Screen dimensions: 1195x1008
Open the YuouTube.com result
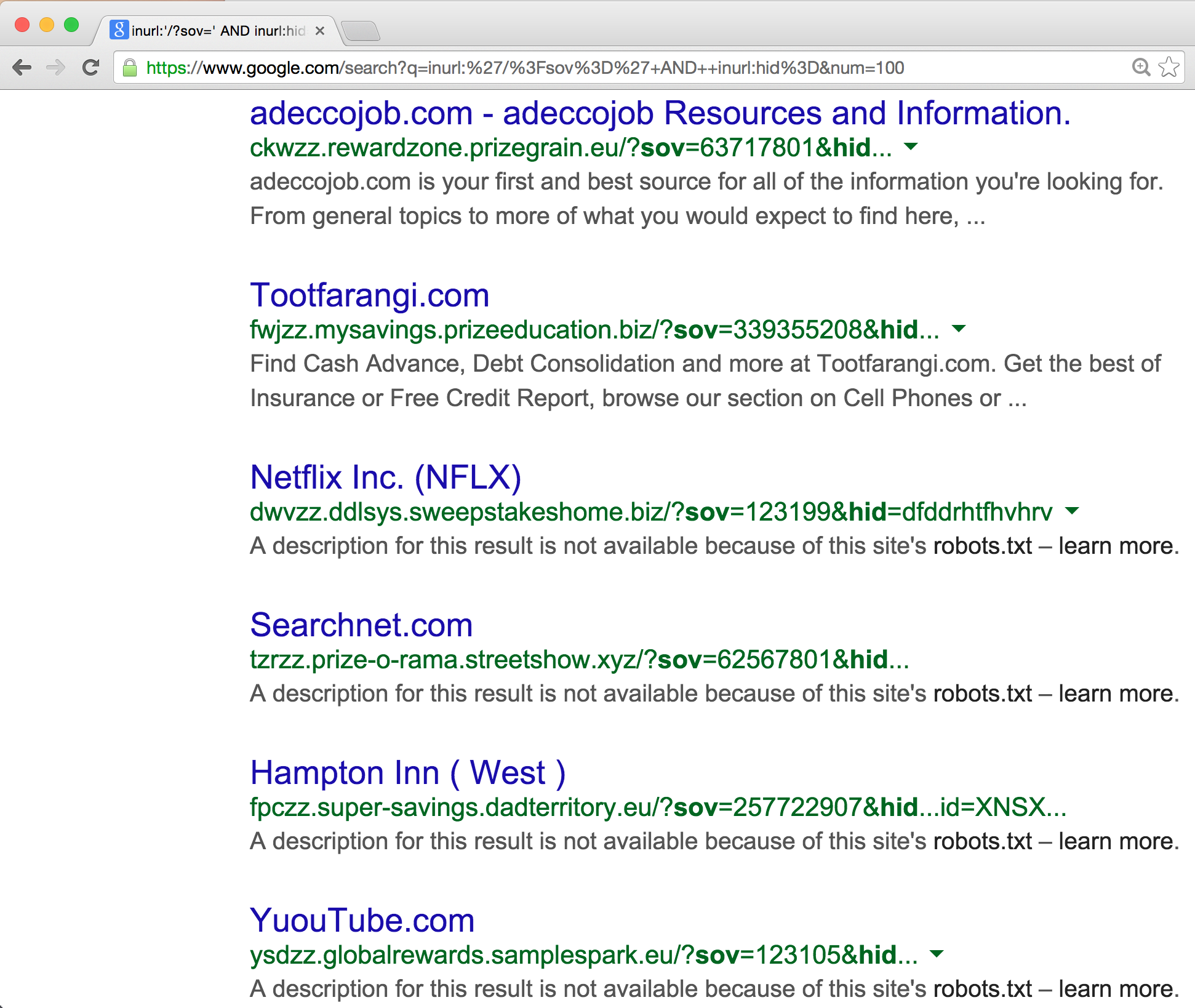click(x=362, y=921)
